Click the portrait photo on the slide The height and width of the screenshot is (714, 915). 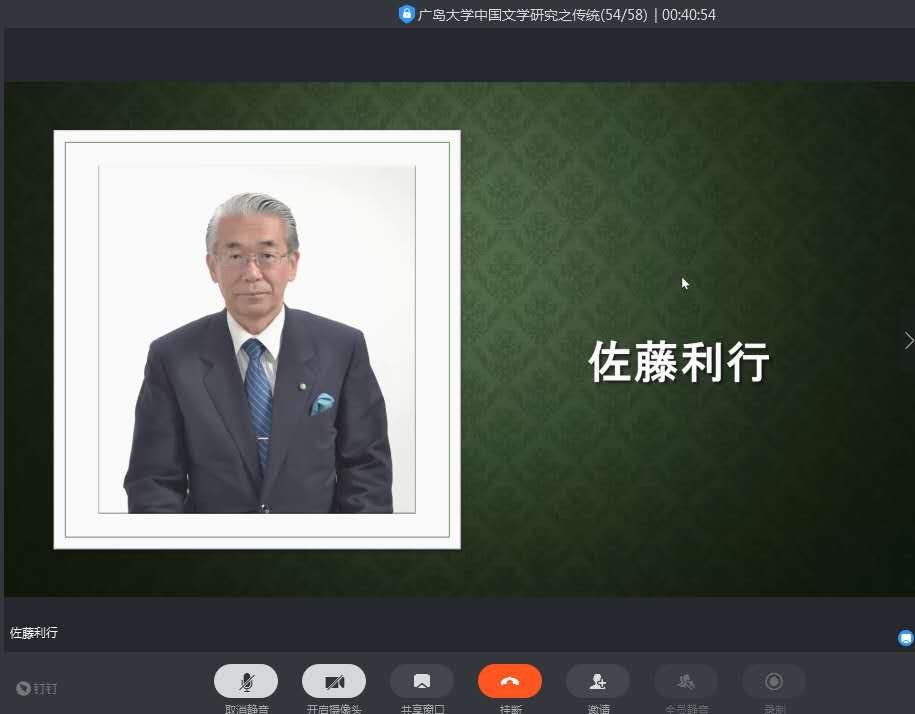(x=257, y=340)
